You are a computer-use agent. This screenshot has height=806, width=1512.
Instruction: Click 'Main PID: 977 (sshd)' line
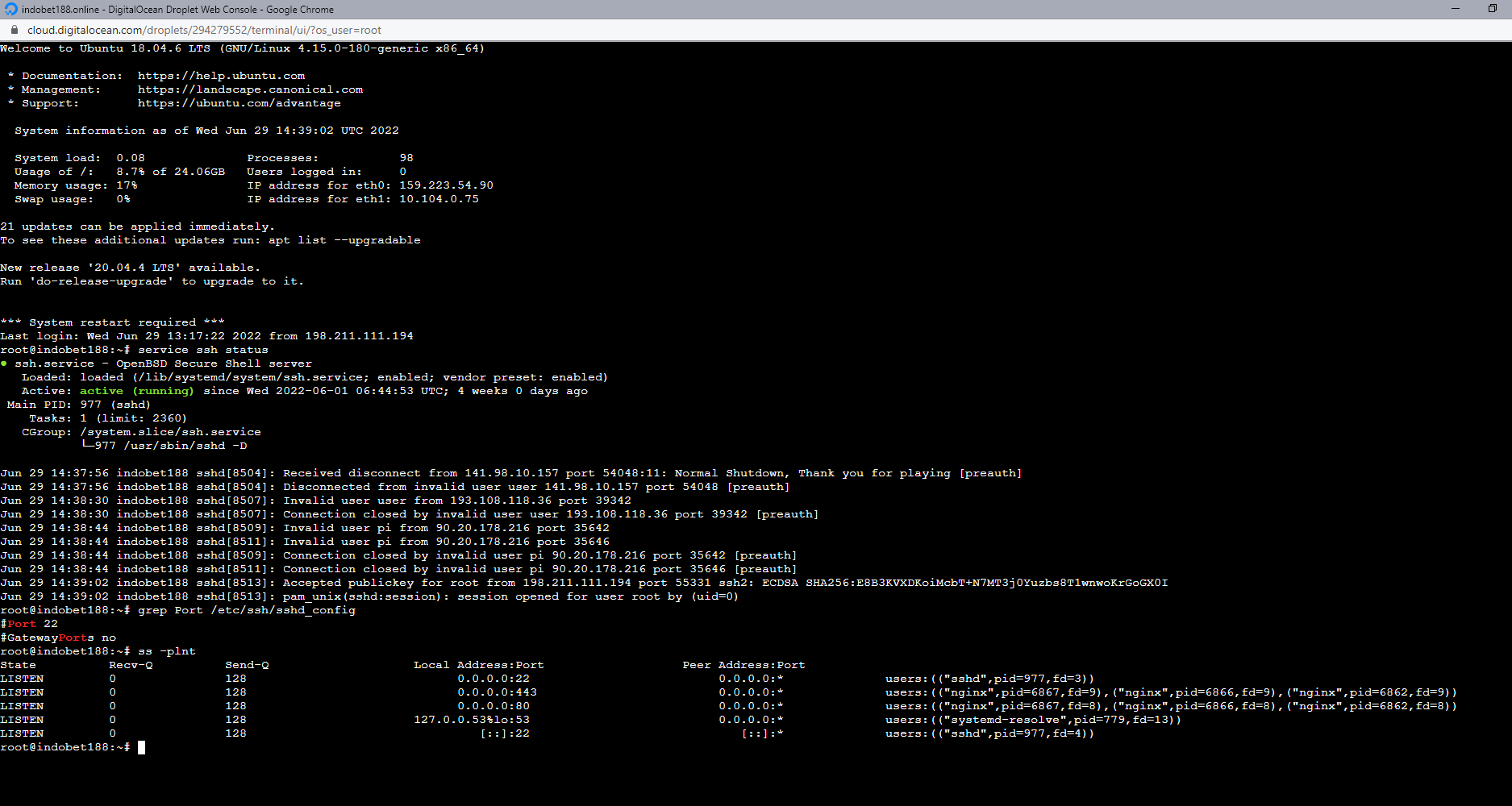coord(78,405)
